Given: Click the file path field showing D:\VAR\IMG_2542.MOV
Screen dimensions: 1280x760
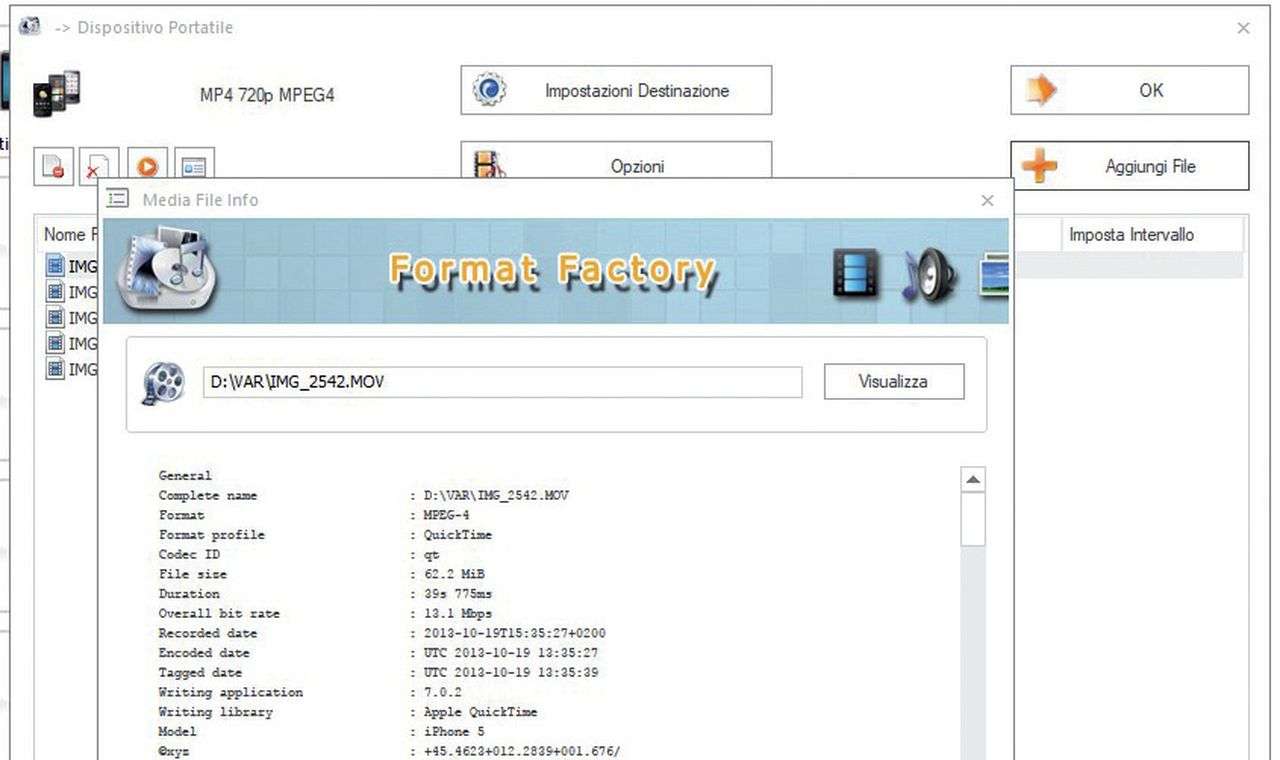Looking at the screenshot, I should 502,382.
